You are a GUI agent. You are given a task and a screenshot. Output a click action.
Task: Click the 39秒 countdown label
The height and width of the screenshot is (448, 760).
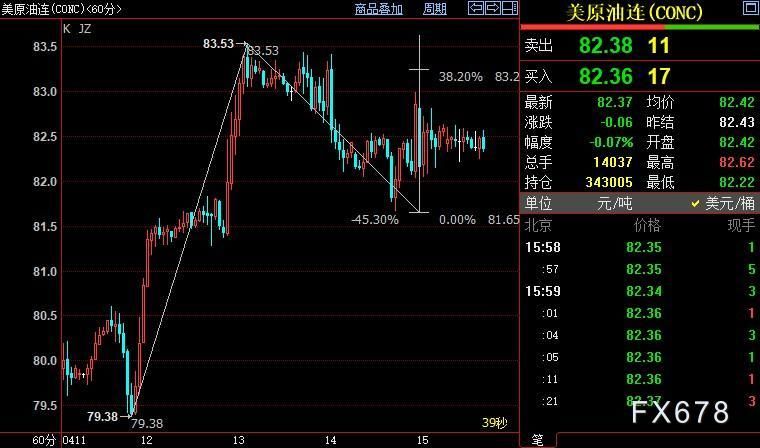tap(494, 423)
